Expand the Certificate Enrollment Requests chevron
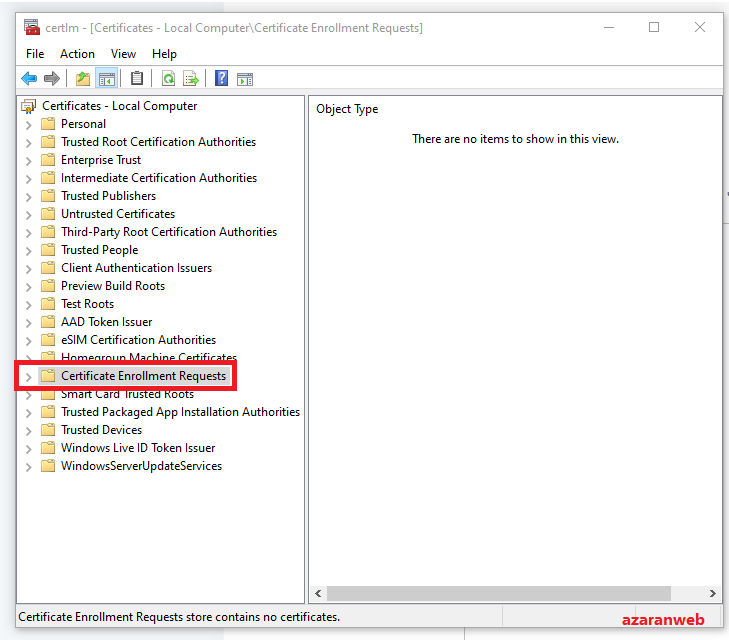This screenshot has width=729, height=640. click(28, 377)
